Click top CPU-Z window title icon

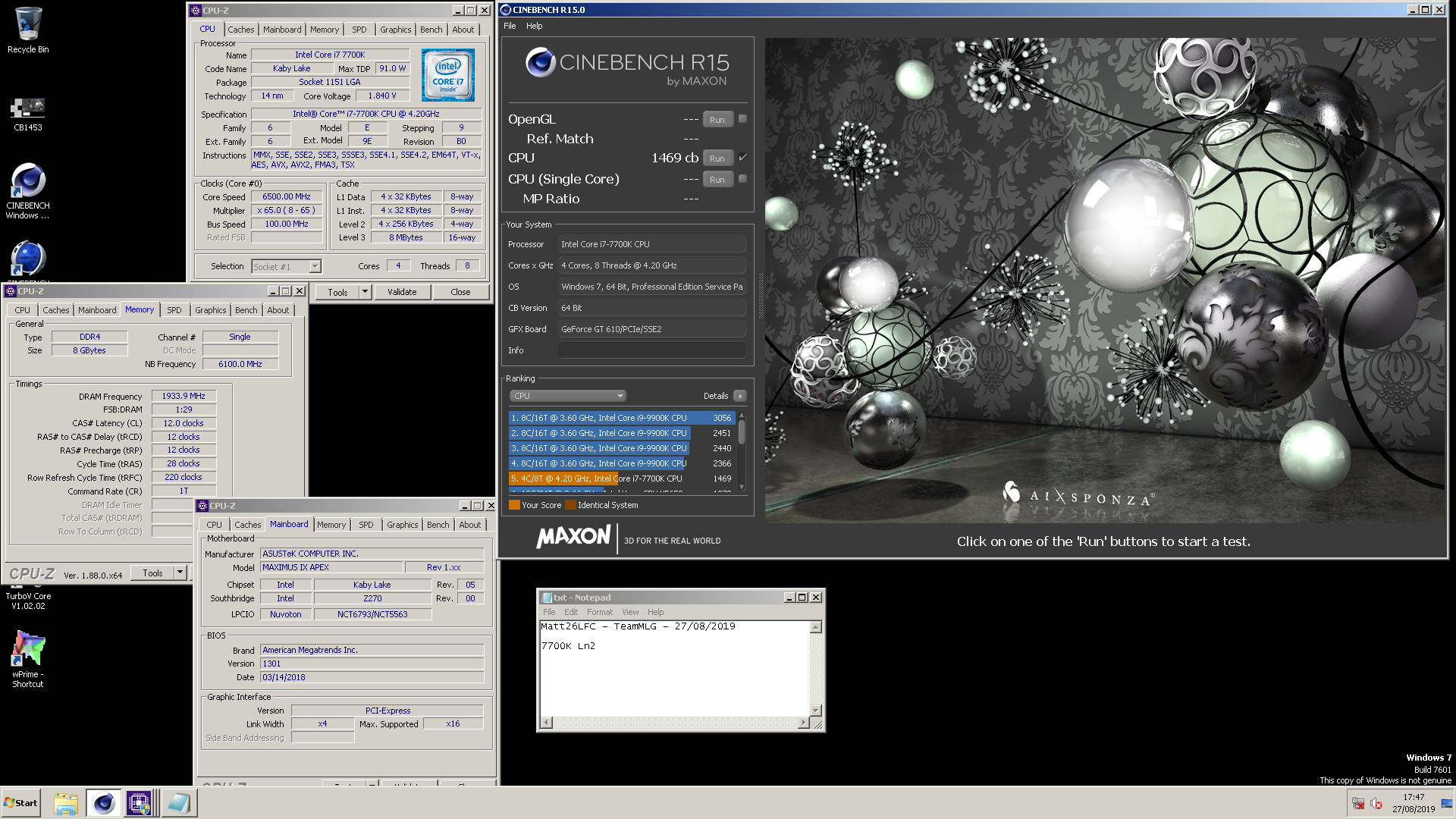[196, 11]
